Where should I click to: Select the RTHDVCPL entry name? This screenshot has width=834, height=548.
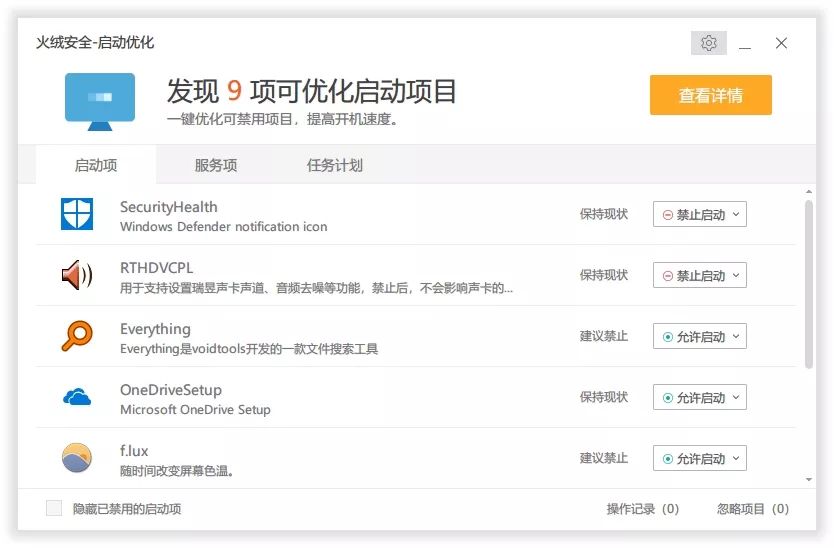(x=156, y=268)
